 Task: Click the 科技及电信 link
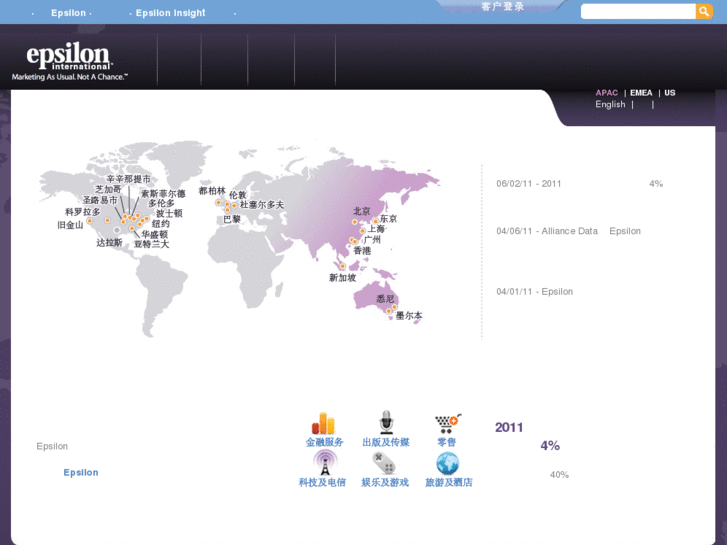[x=322, y=482]
